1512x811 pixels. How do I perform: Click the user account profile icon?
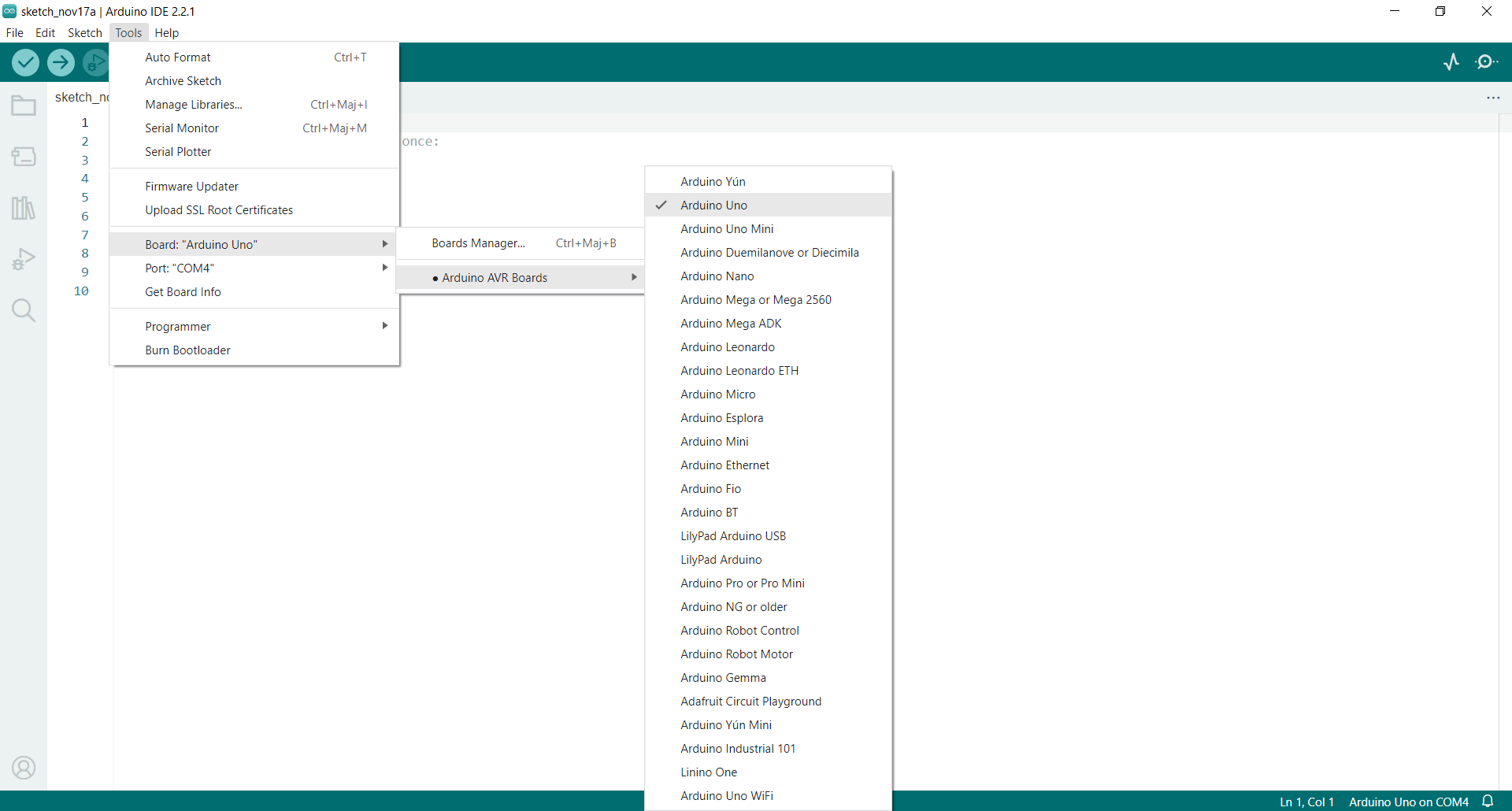point(24,768)
